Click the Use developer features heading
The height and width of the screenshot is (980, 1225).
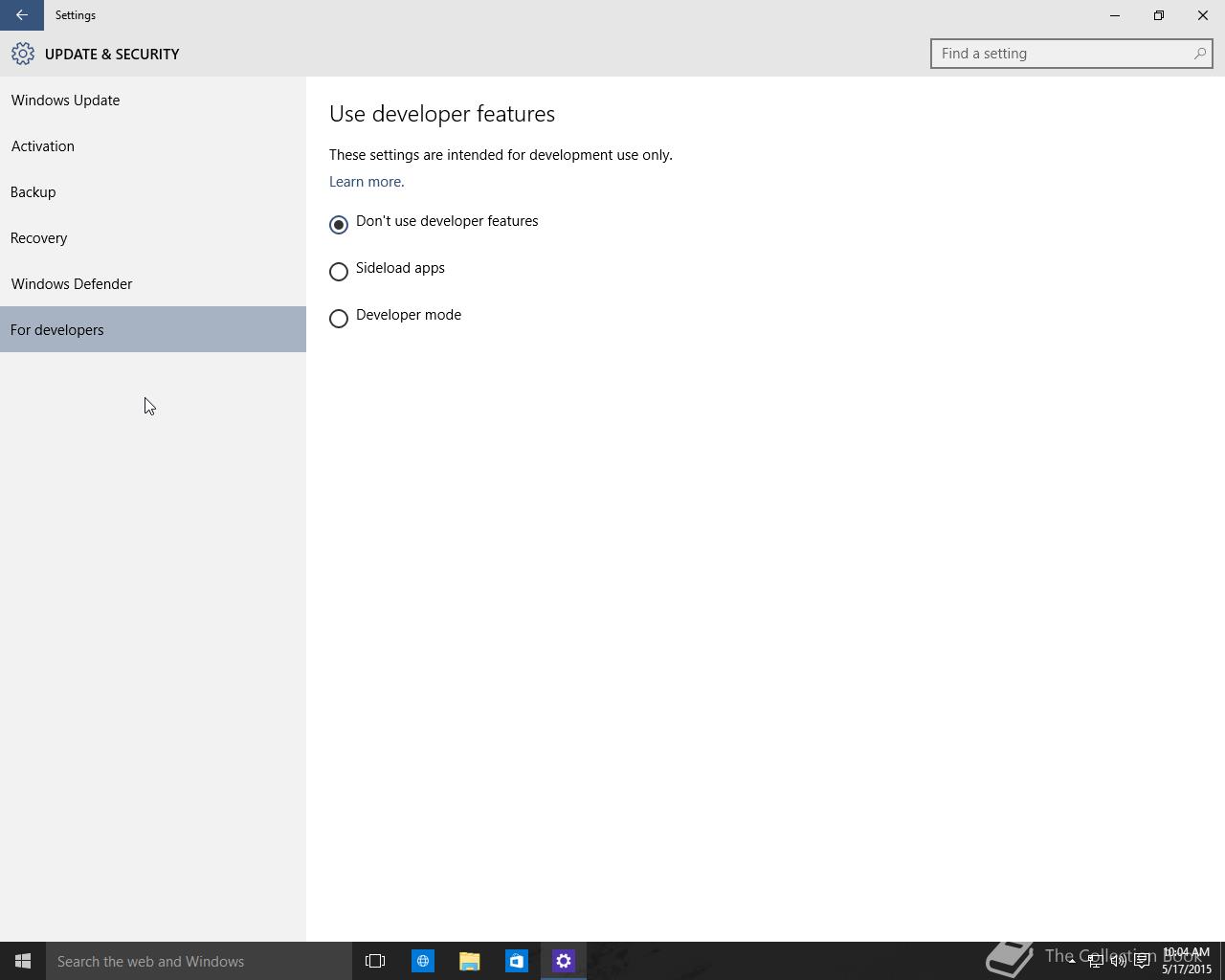(442, 114)
